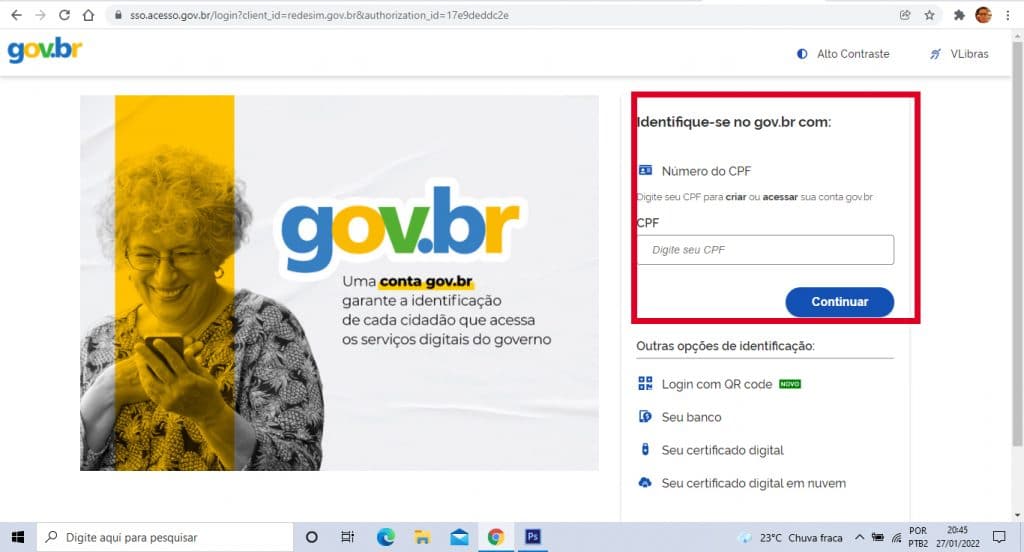
Task: Click the cloud certificate icon
Action: (x=645, y=483)
